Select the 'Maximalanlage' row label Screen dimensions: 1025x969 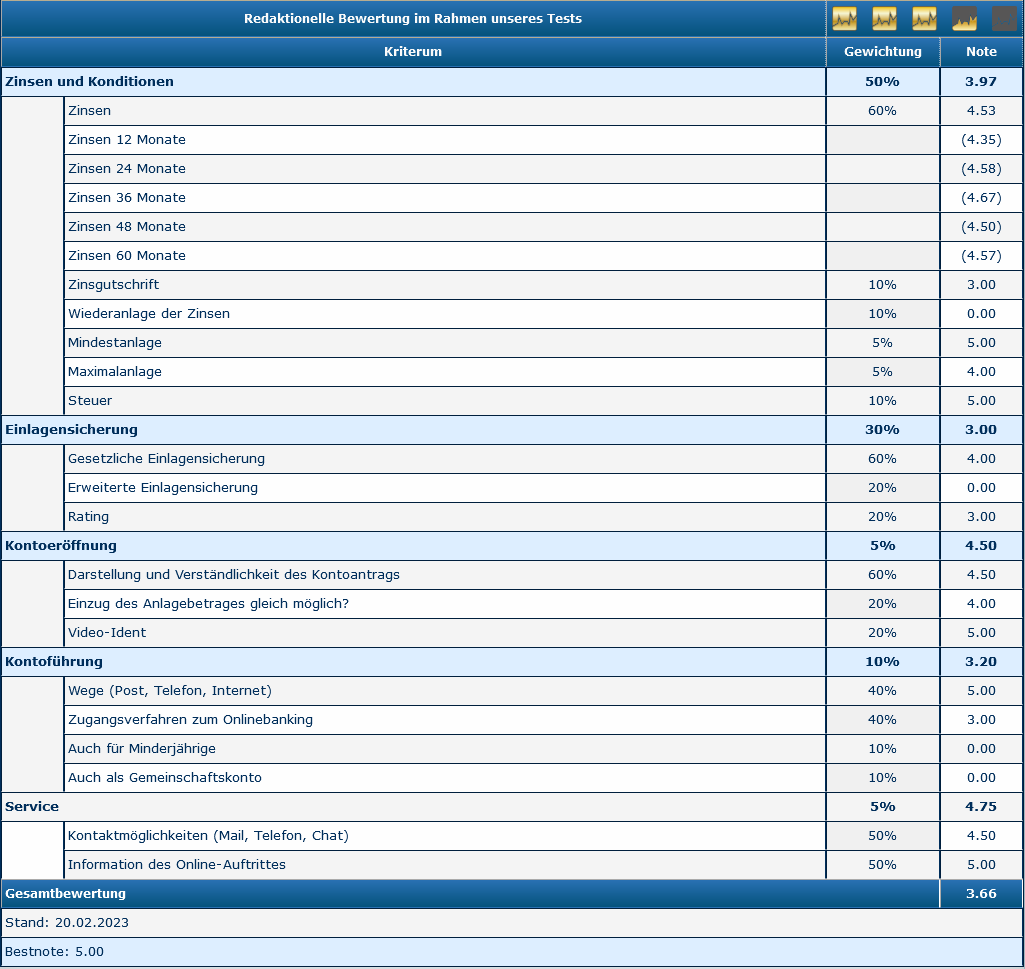pos(115,371)
